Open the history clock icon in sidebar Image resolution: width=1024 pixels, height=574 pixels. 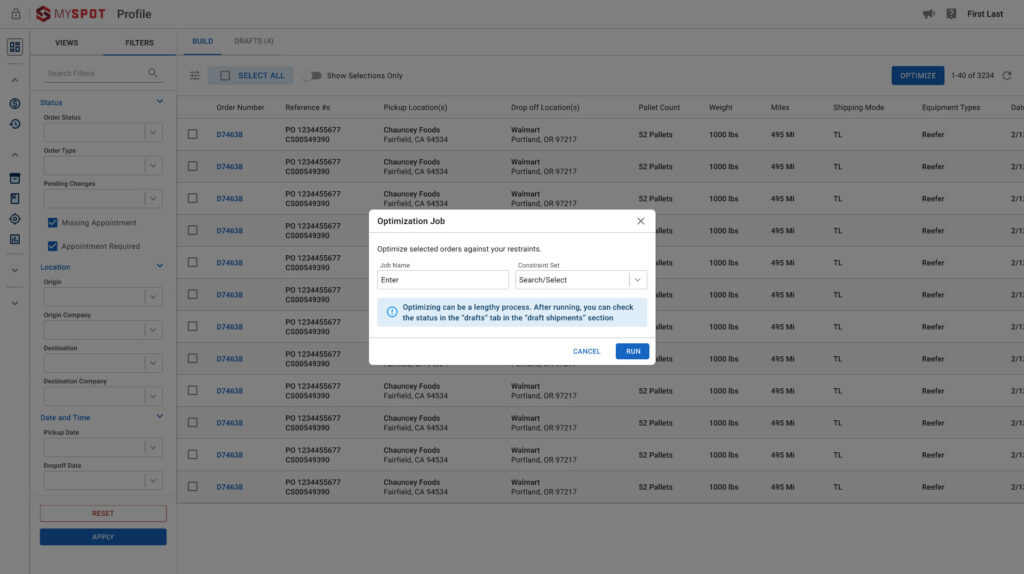[14, 124]
